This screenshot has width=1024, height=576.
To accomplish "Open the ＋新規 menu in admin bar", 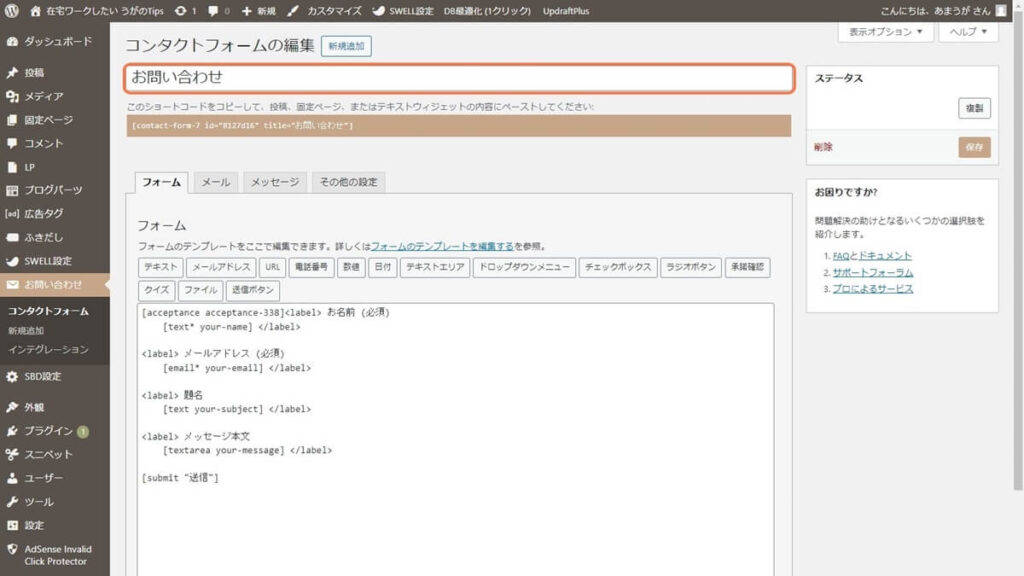I will 258,10.
